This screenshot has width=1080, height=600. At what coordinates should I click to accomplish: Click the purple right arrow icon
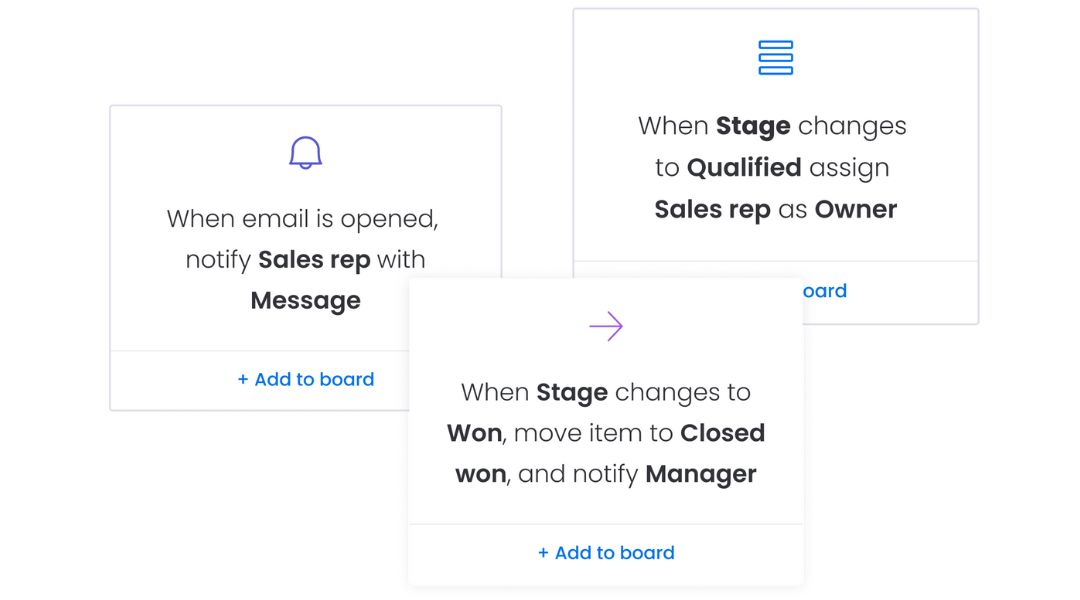[x=606, y=326]
